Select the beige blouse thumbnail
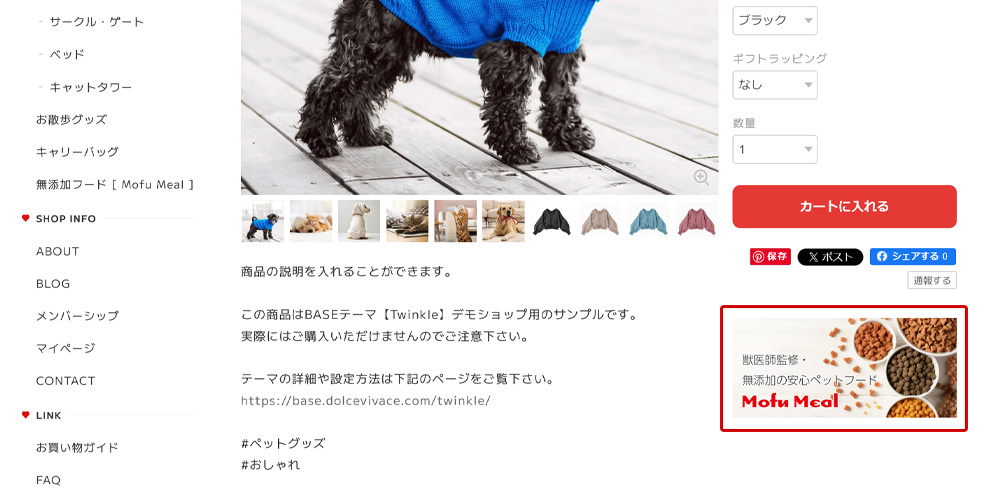Image resolution: width=1000 pixels, height=496 pixels. click(600, 221)
